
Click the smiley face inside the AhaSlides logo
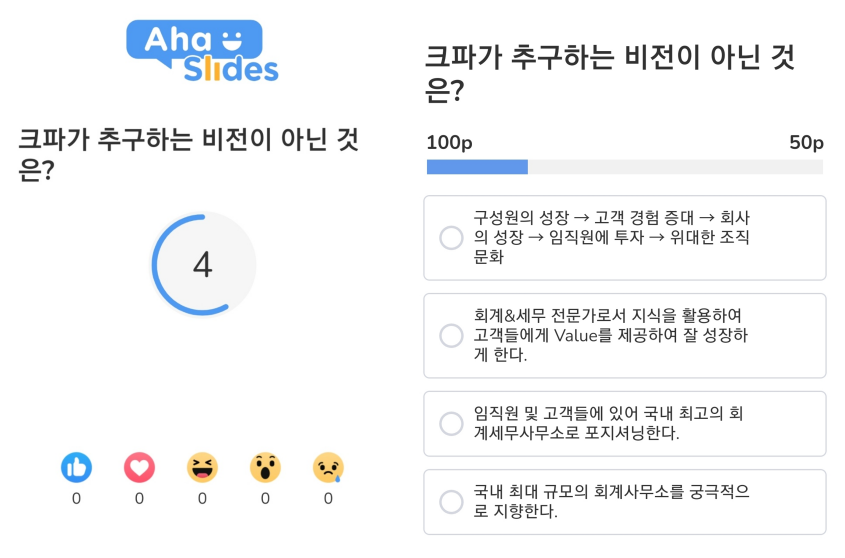232,41
